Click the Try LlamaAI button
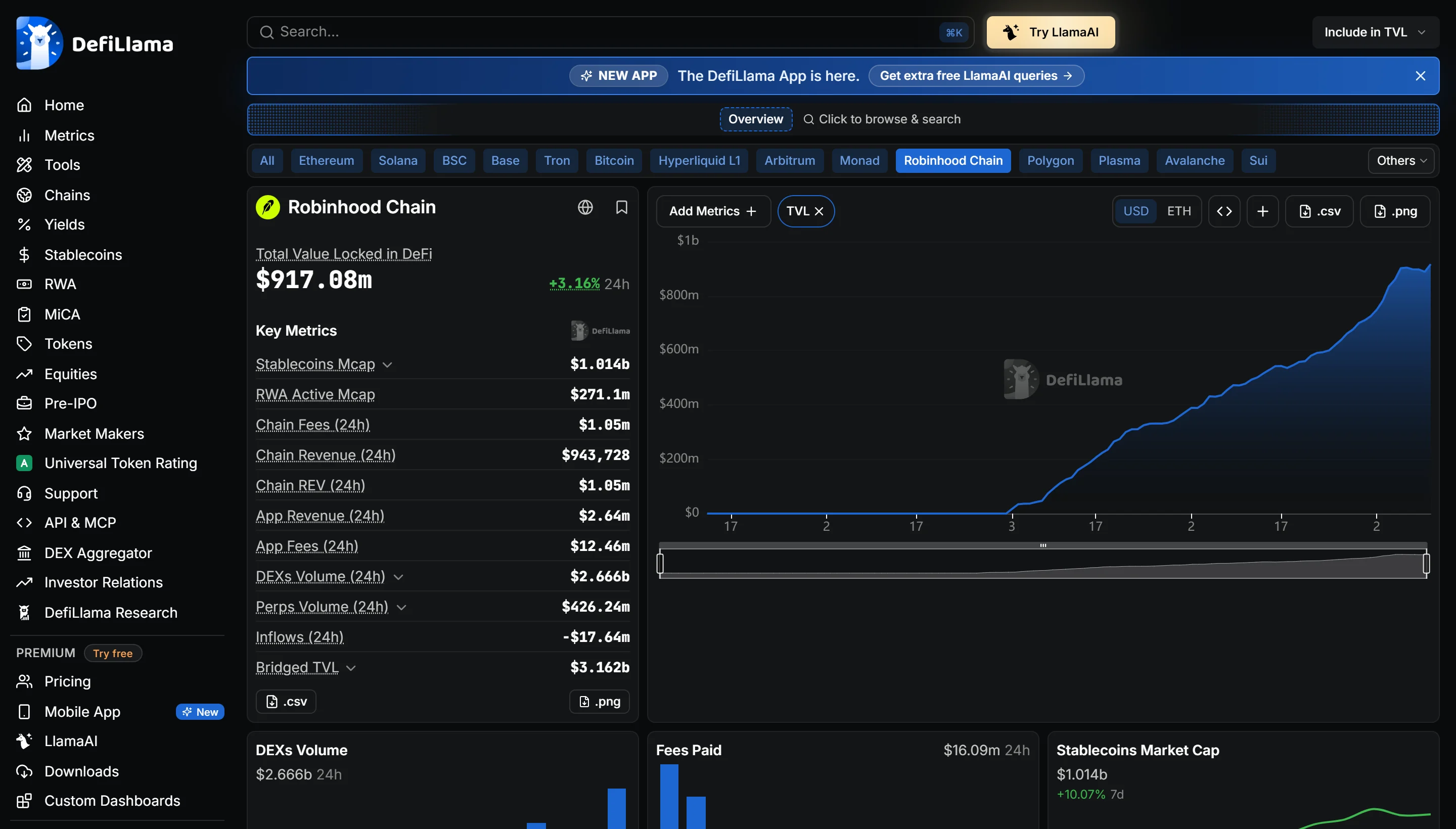 click(x=1050, y=32)
